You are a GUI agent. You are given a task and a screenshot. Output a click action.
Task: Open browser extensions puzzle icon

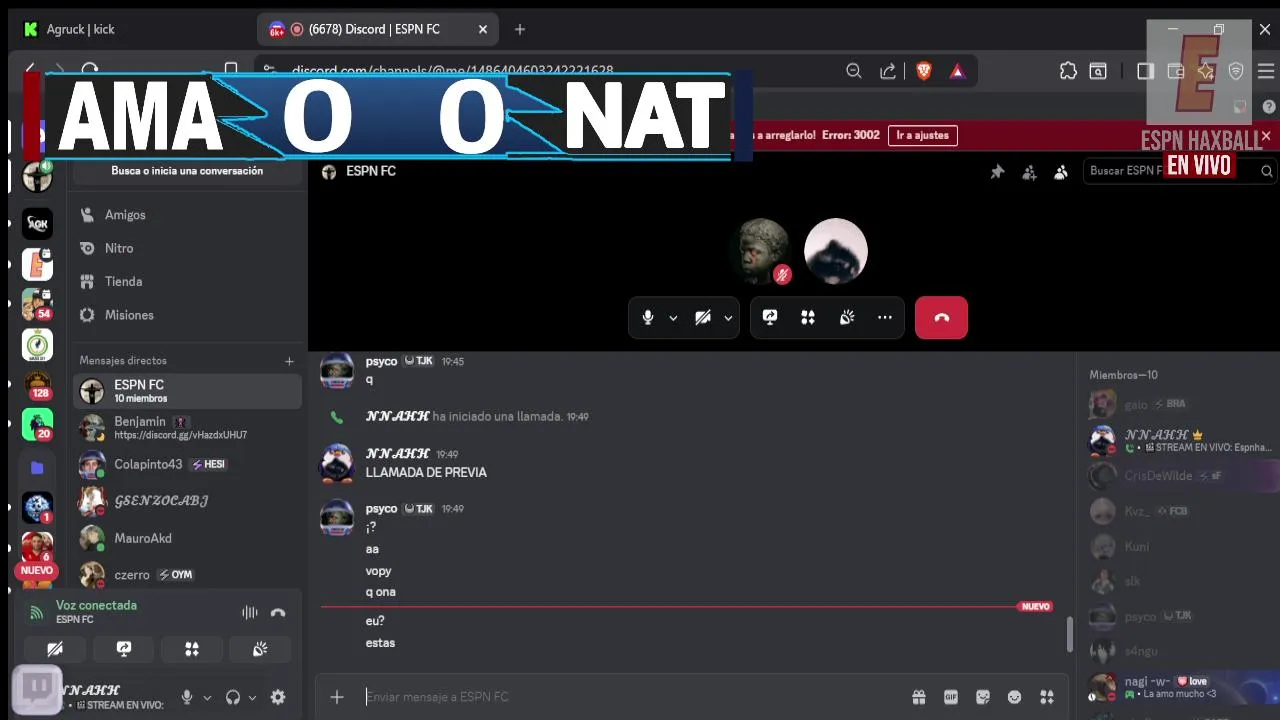tap(1068, 71)
